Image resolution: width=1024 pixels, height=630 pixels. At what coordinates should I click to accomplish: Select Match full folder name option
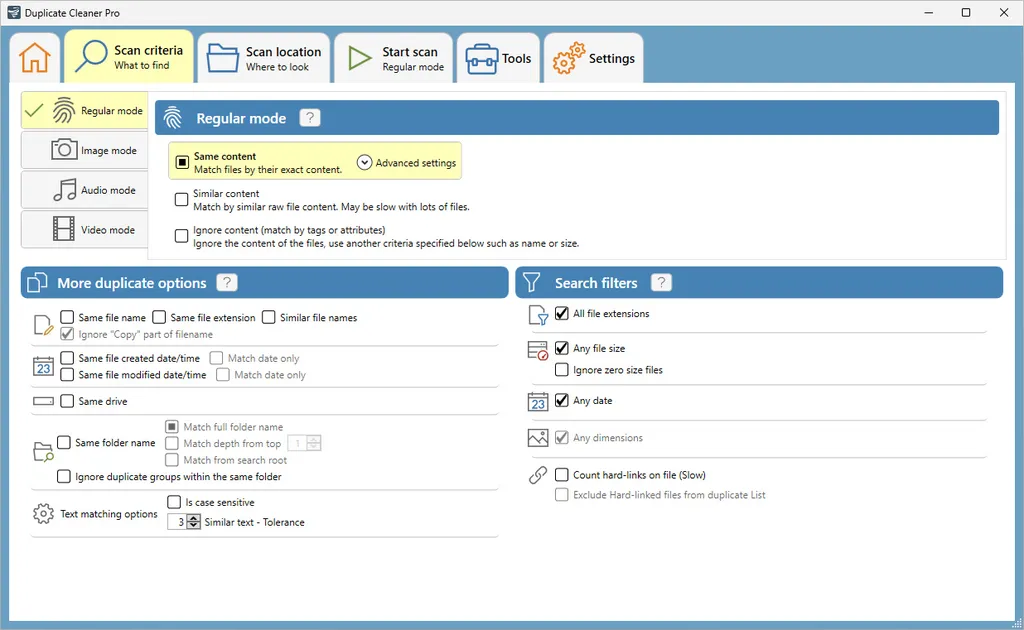point(172,426)
